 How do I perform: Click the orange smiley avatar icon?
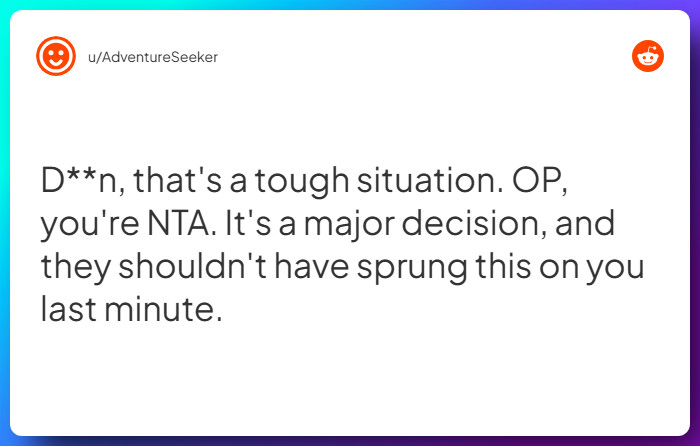56,56
